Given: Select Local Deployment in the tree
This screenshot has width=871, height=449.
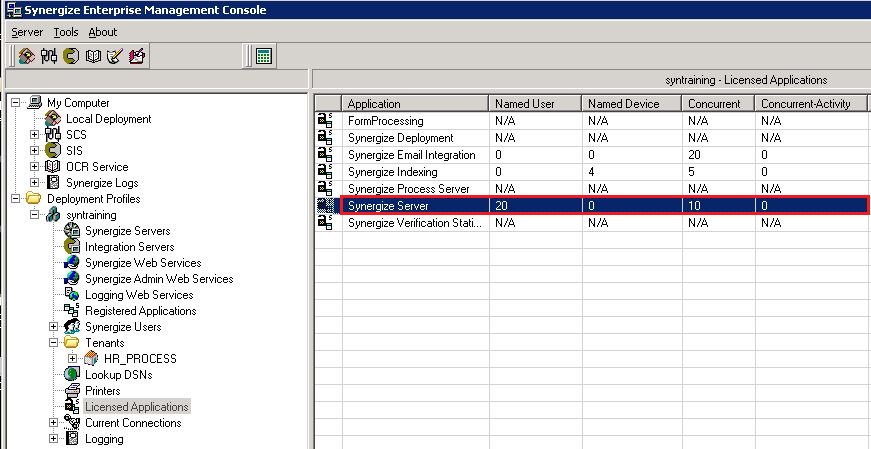Looking at the screenshot, I should click(108, 118).
